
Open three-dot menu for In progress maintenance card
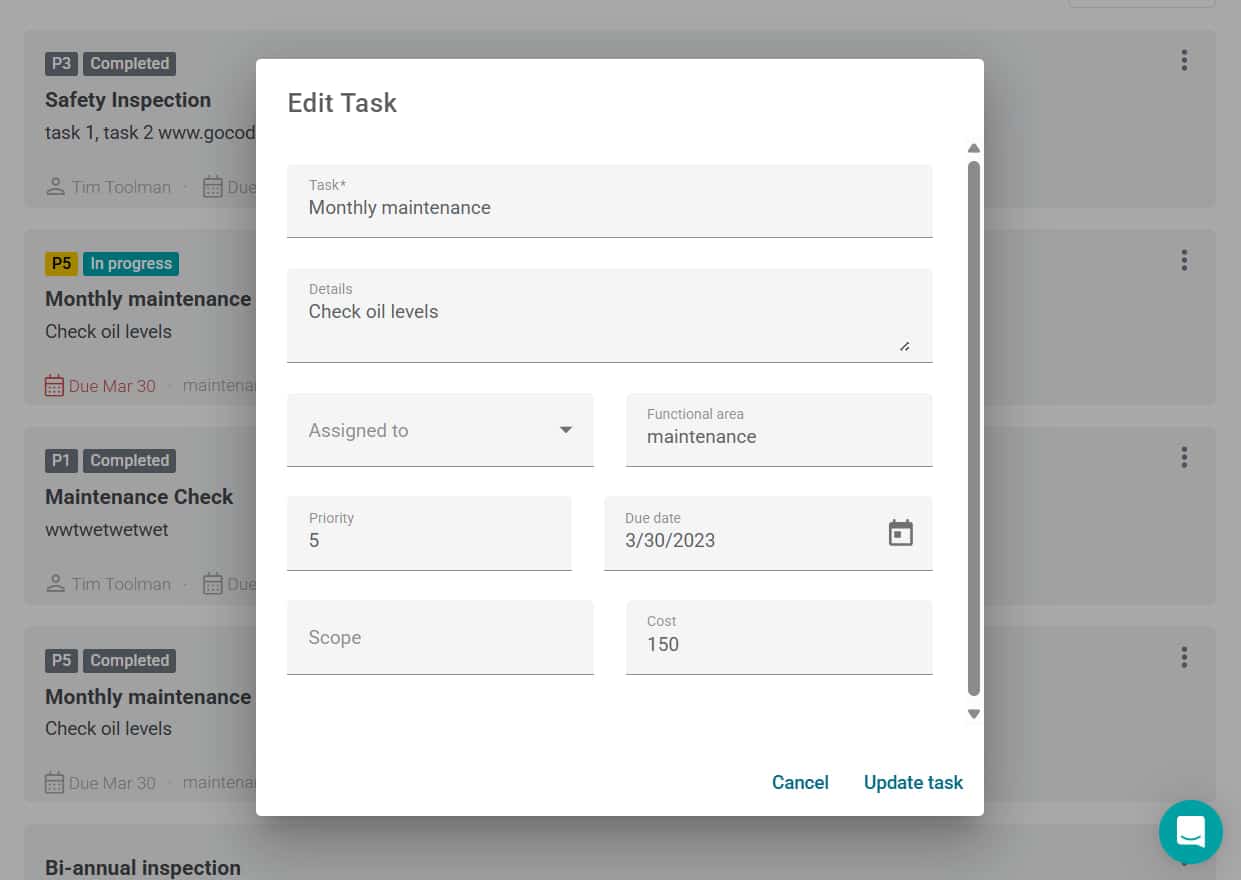[x=1184, y=260]
